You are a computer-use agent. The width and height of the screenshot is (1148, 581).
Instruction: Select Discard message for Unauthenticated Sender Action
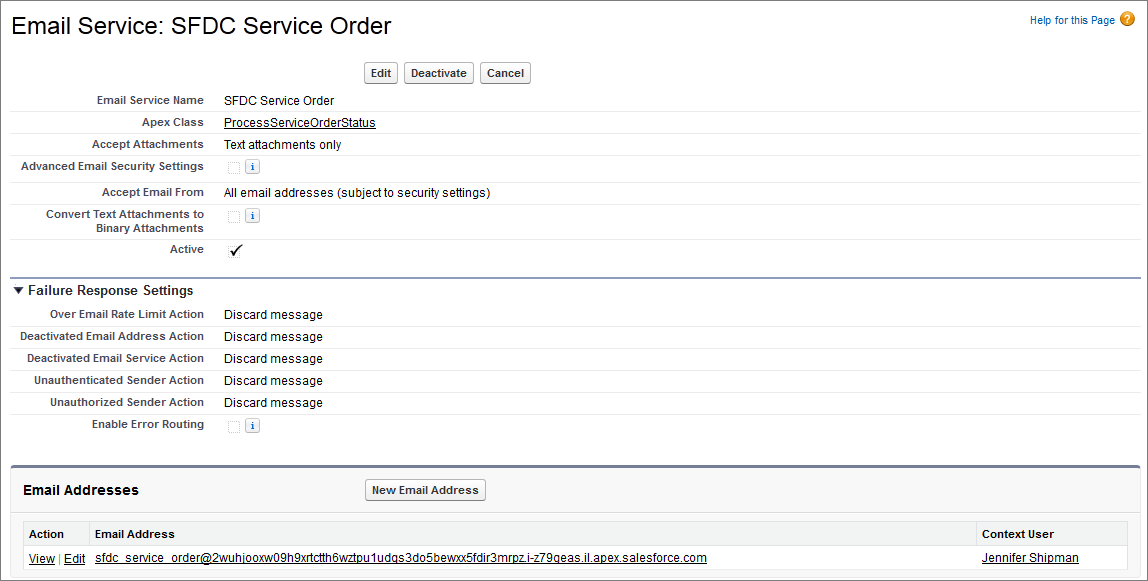click(x=273, y=381)
